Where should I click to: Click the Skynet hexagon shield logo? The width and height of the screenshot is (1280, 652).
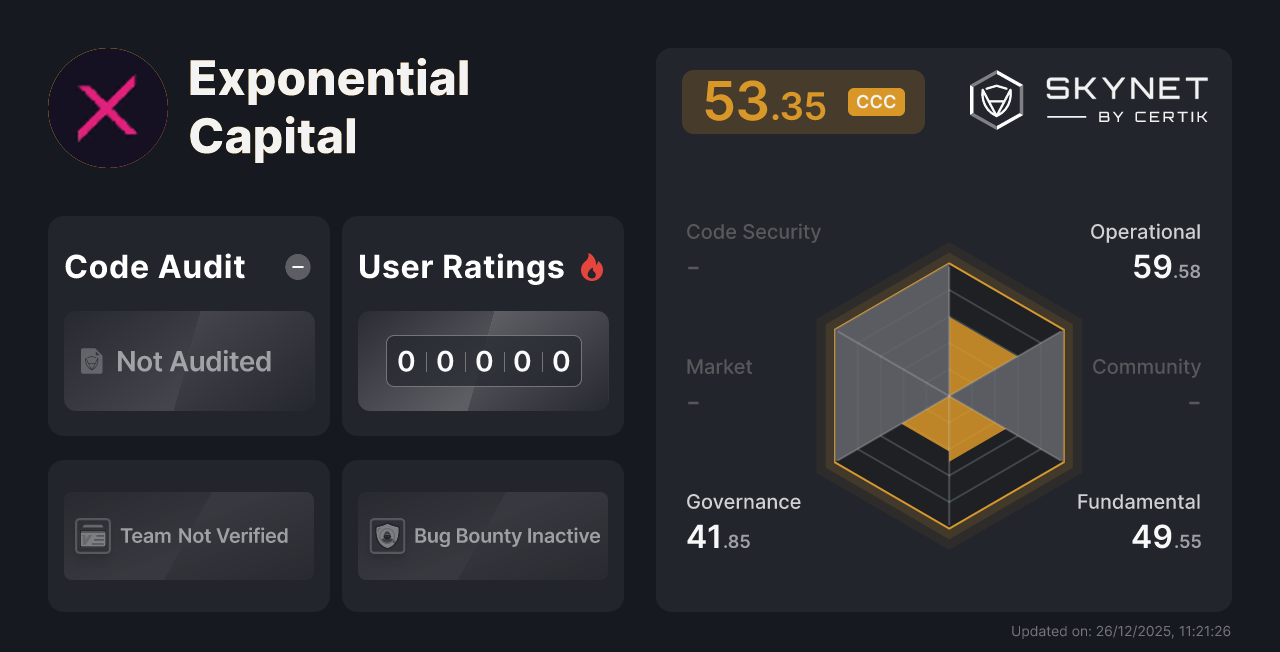994,99
